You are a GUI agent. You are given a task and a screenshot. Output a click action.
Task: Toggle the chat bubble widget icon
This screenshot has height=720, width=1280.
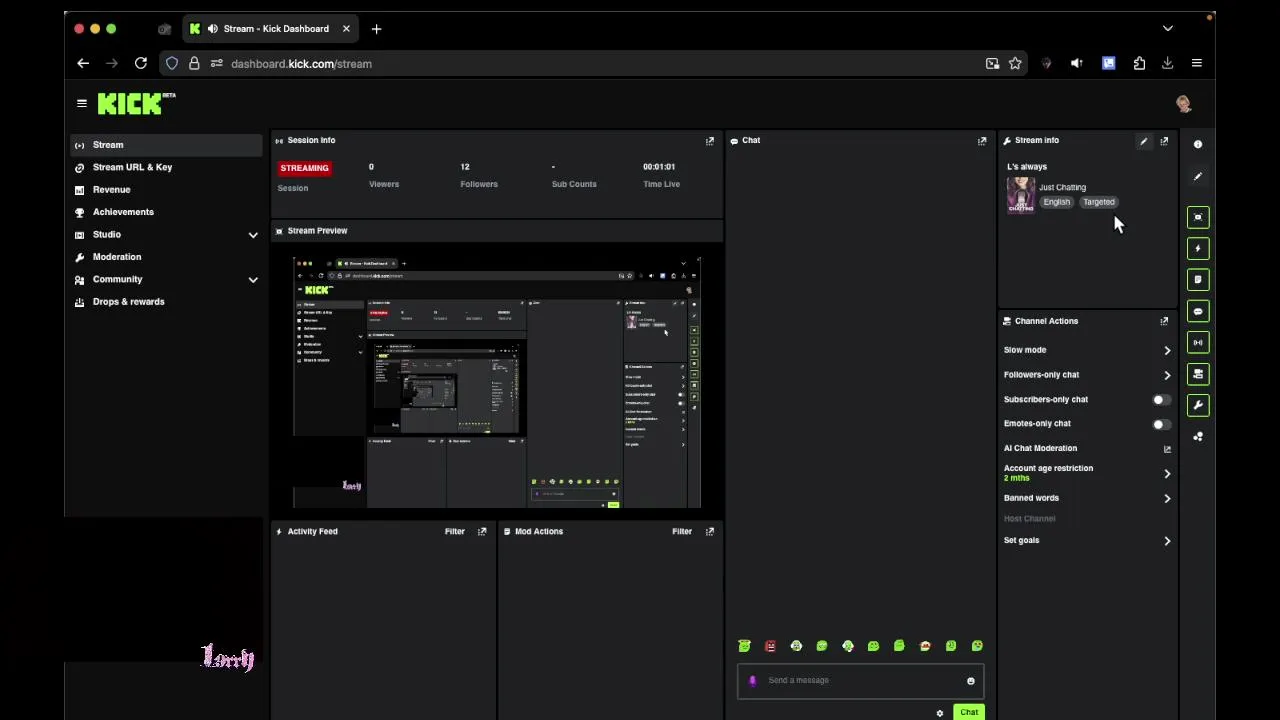pyautogui.click(x=1198, y=311)
